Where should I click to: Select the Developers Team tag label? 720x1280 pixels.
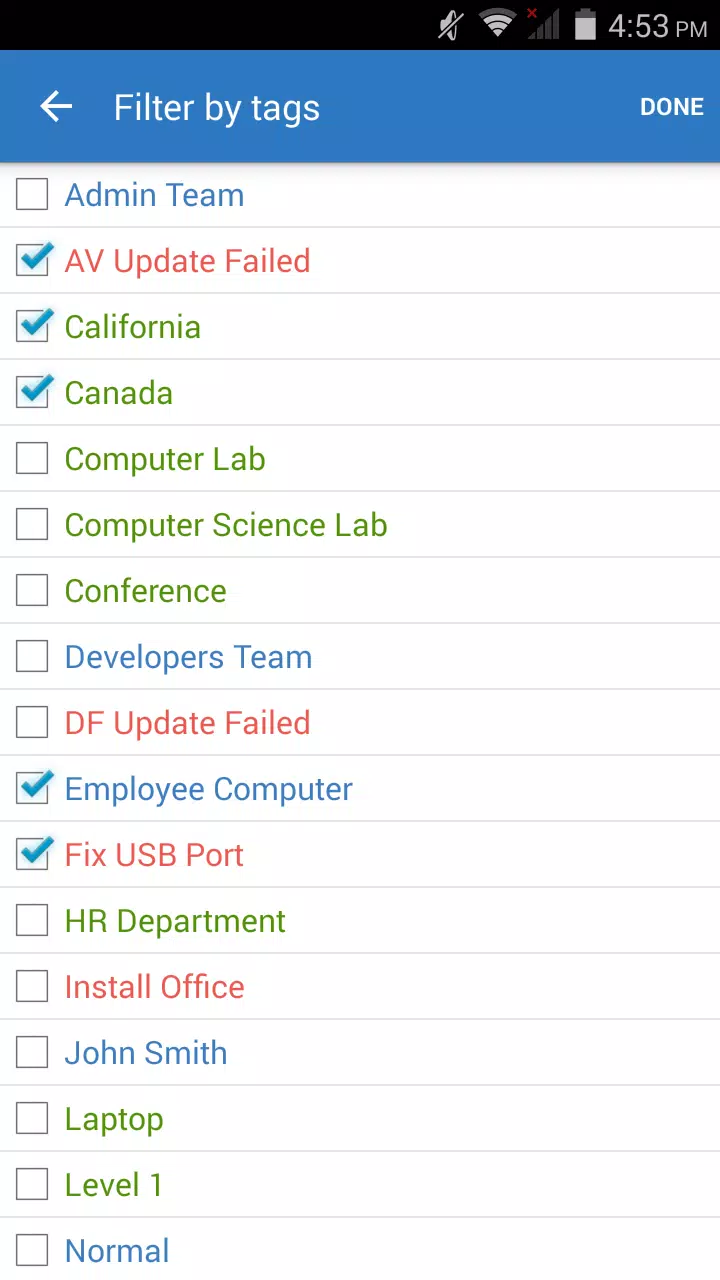(188, 657)
